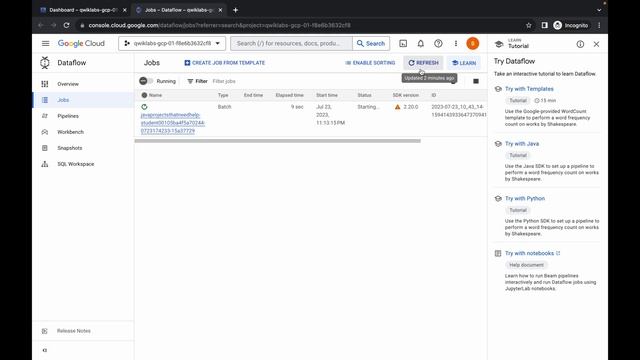Toggle the Running jobs filter switch
The image size is (640, 360).
coord(146,81)
